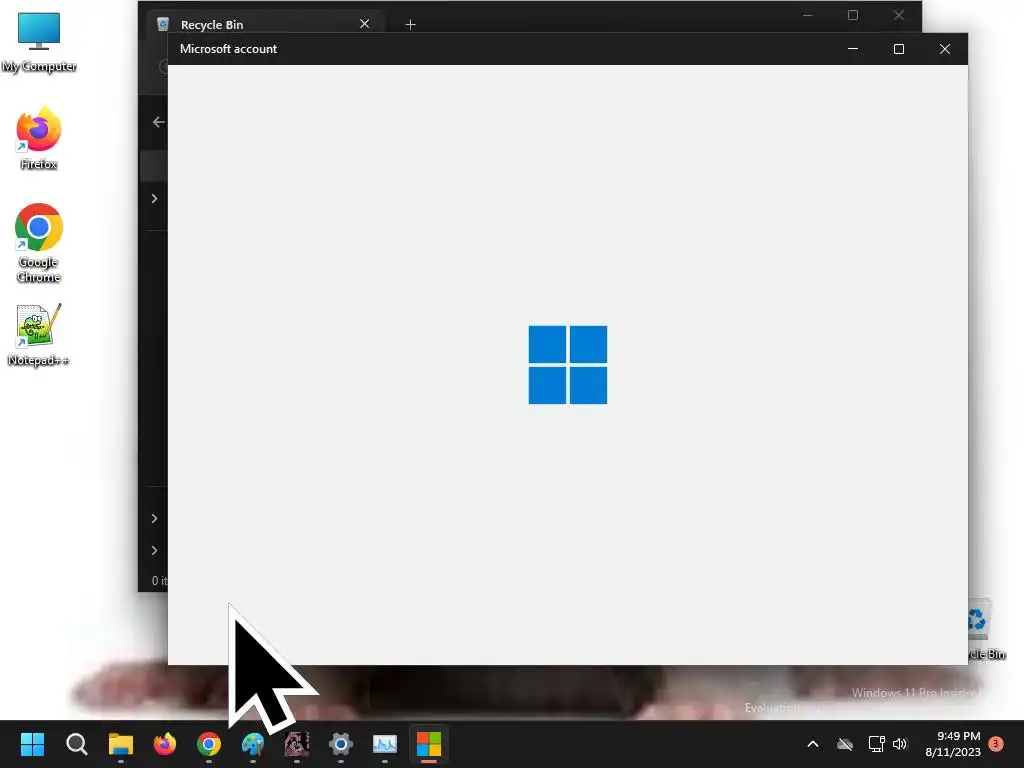Close the Recycle Bin Explorer window
Screen dimensions: 1024x768
tap(899, 15)
